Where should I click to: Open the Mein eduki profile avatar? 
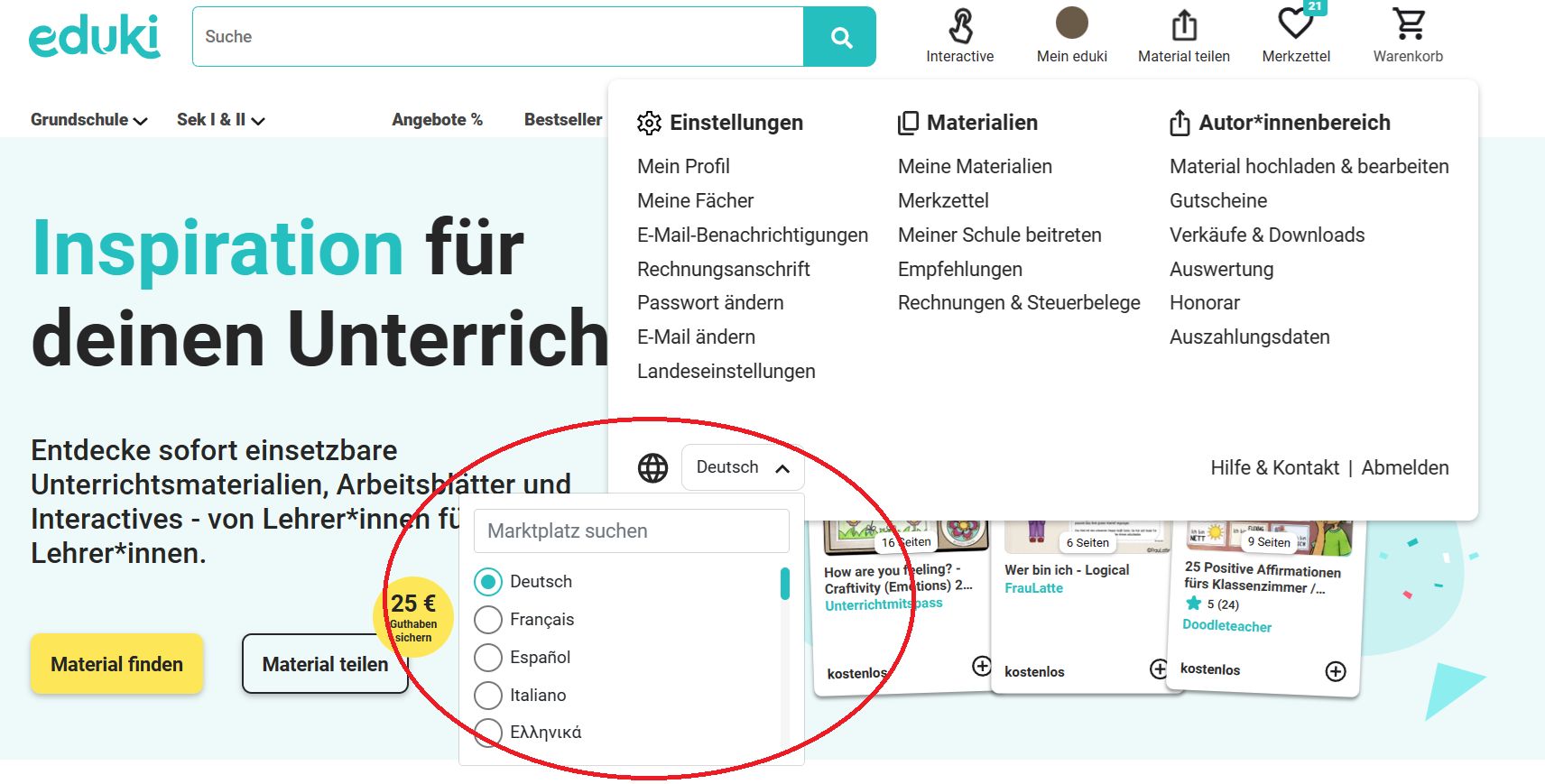click(1072, 23)
